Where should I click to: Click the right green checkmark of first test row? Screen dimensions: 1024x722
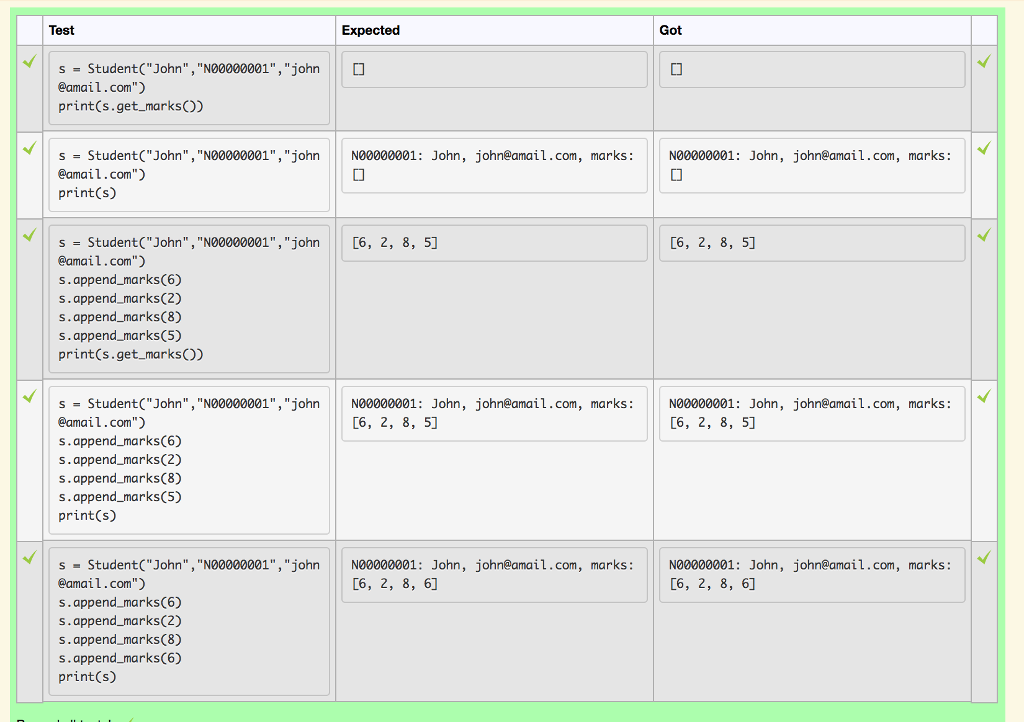point(984,61)
